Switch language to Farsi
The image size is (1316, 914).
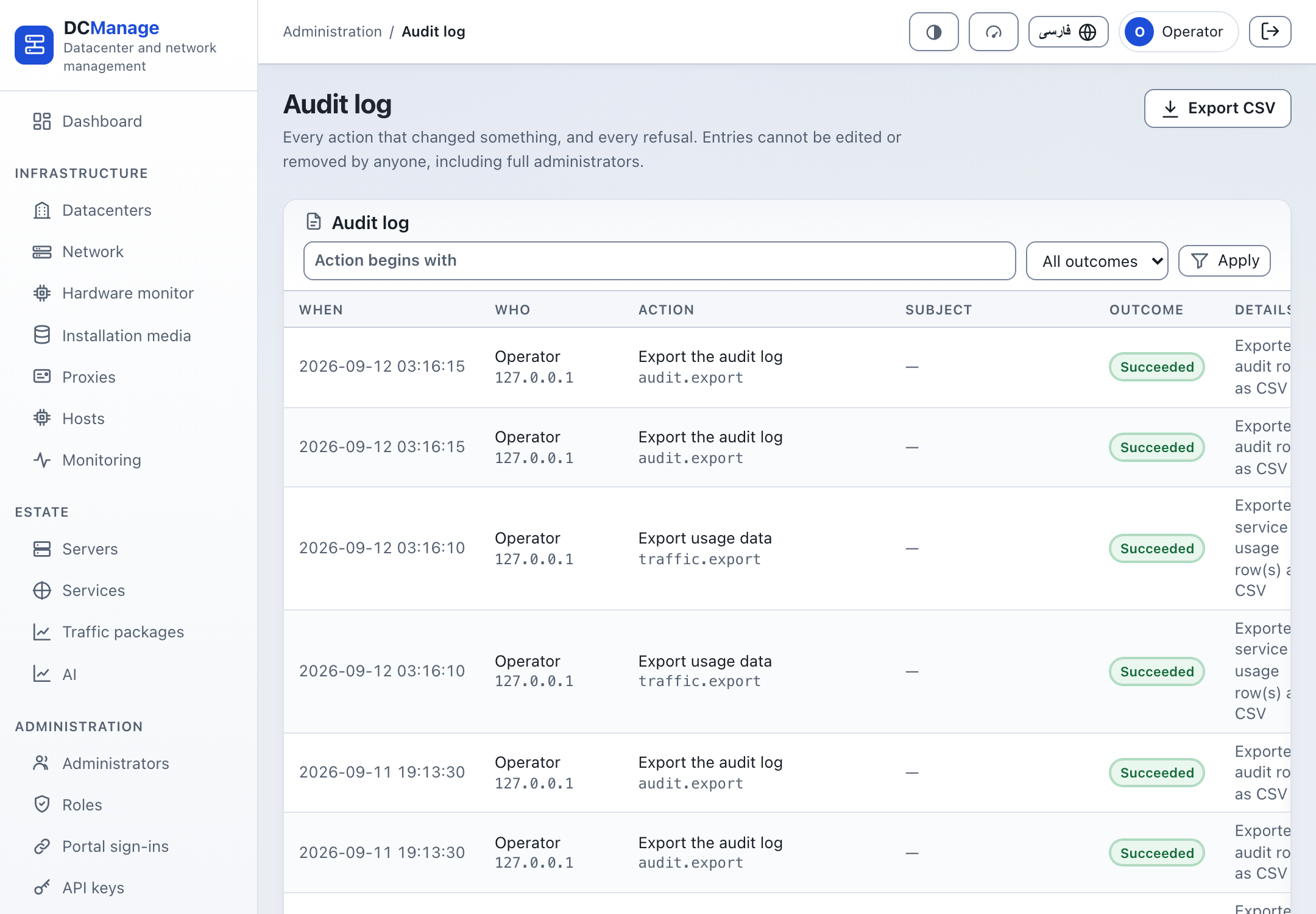click(1068, 32)
